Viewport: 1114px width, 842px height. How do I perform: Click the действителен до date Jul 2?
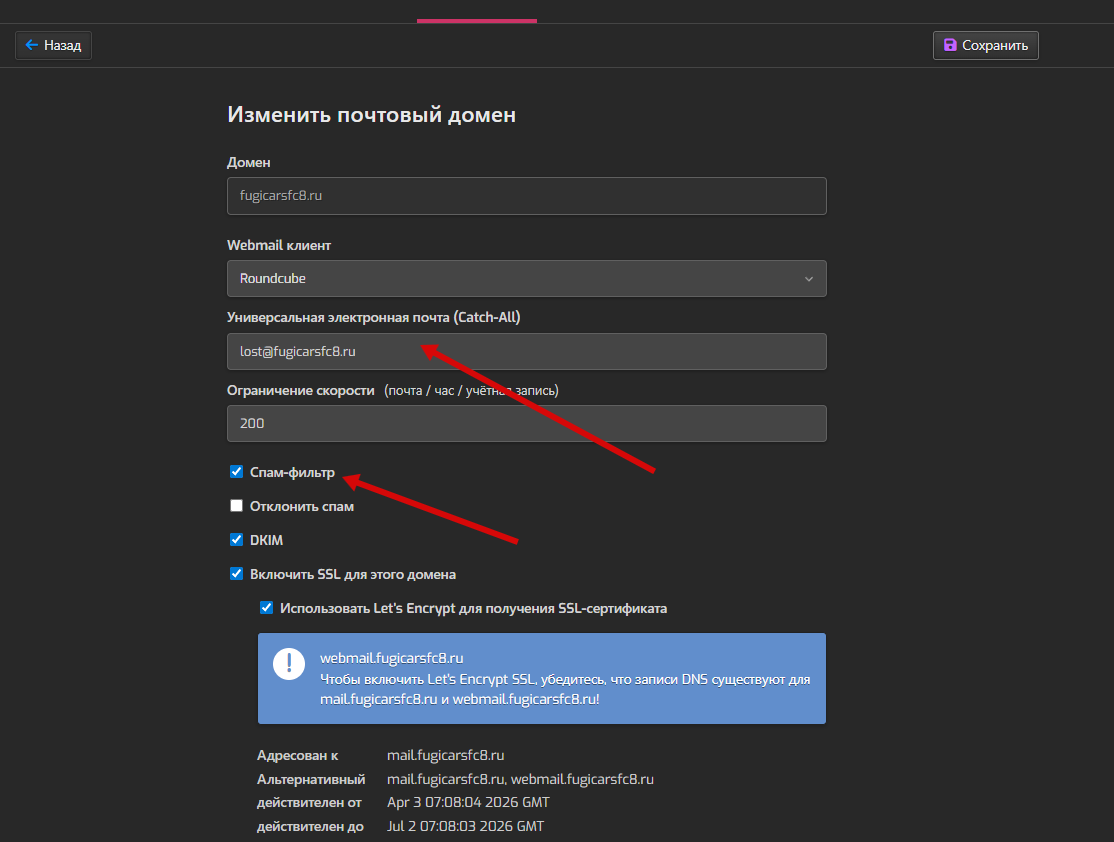point(465,826)
